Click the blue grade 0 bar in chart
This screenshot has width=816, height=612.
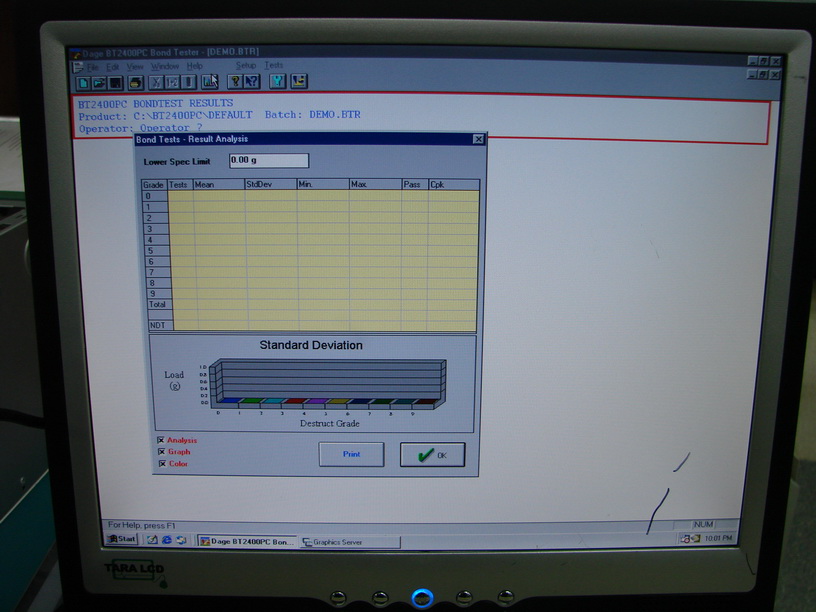point(230,401)
